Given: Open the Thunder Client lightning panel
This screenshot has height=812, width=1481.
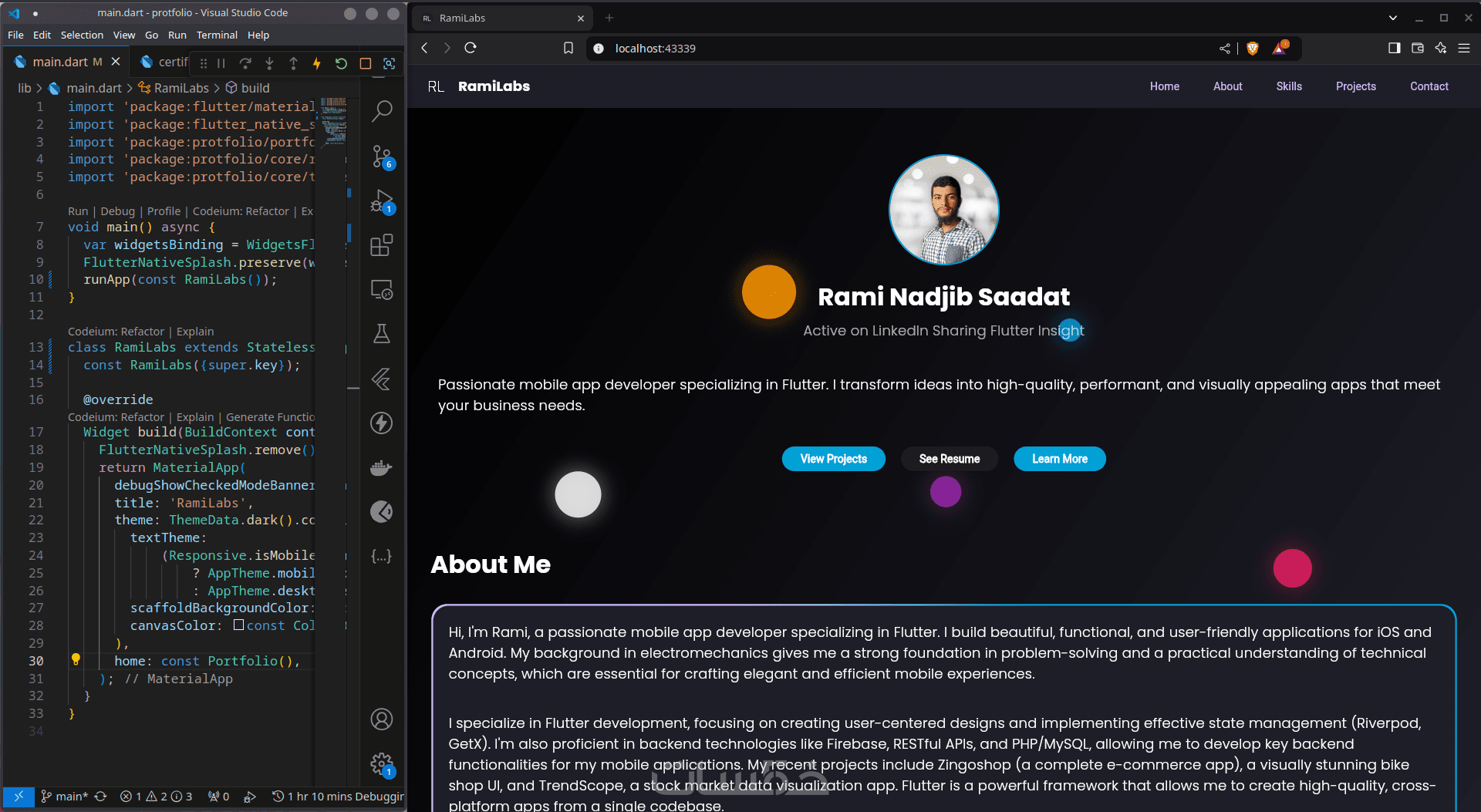Looking at the screenshot, I should [382, 423].
